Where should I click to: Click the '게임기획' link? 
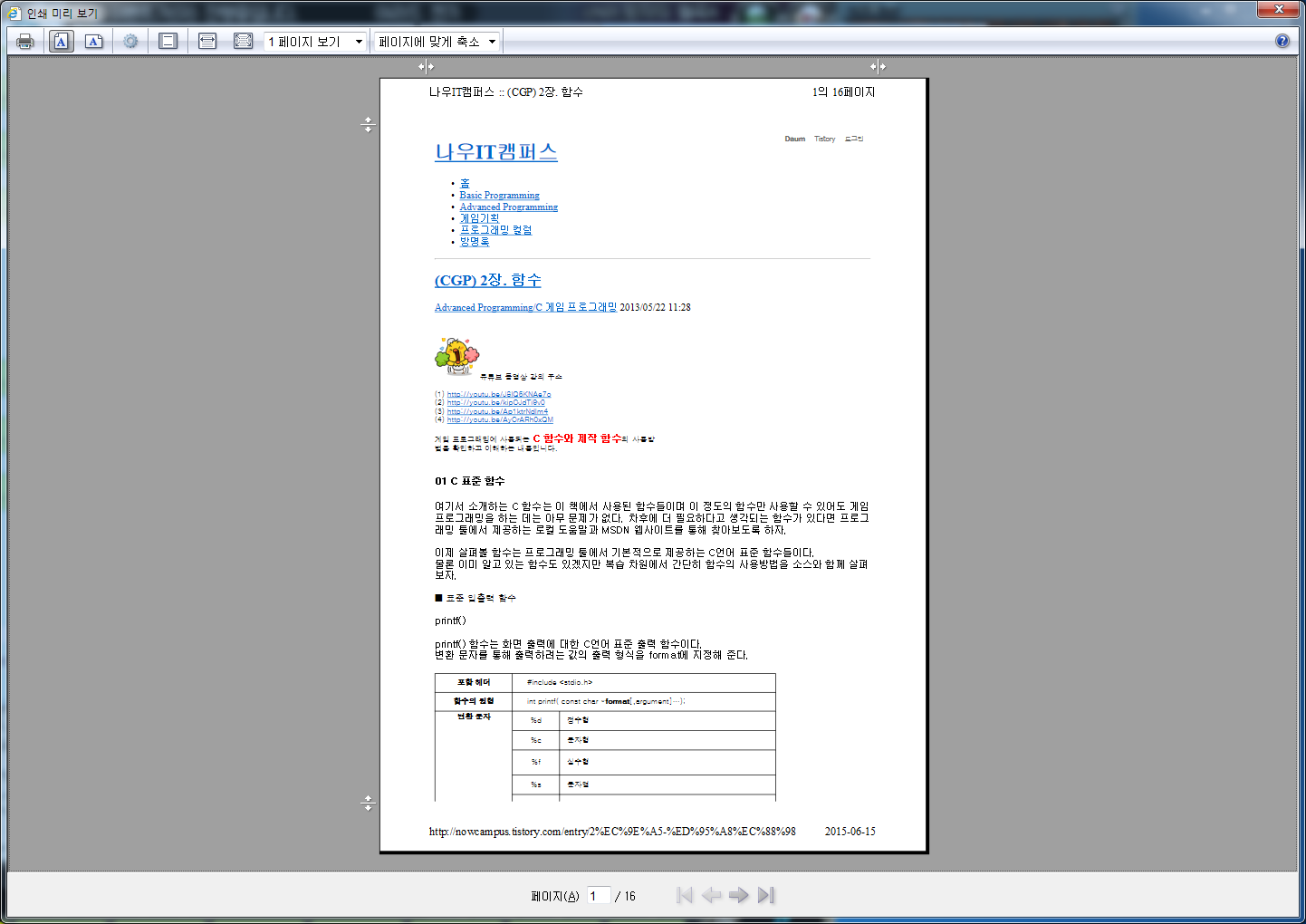479,218
